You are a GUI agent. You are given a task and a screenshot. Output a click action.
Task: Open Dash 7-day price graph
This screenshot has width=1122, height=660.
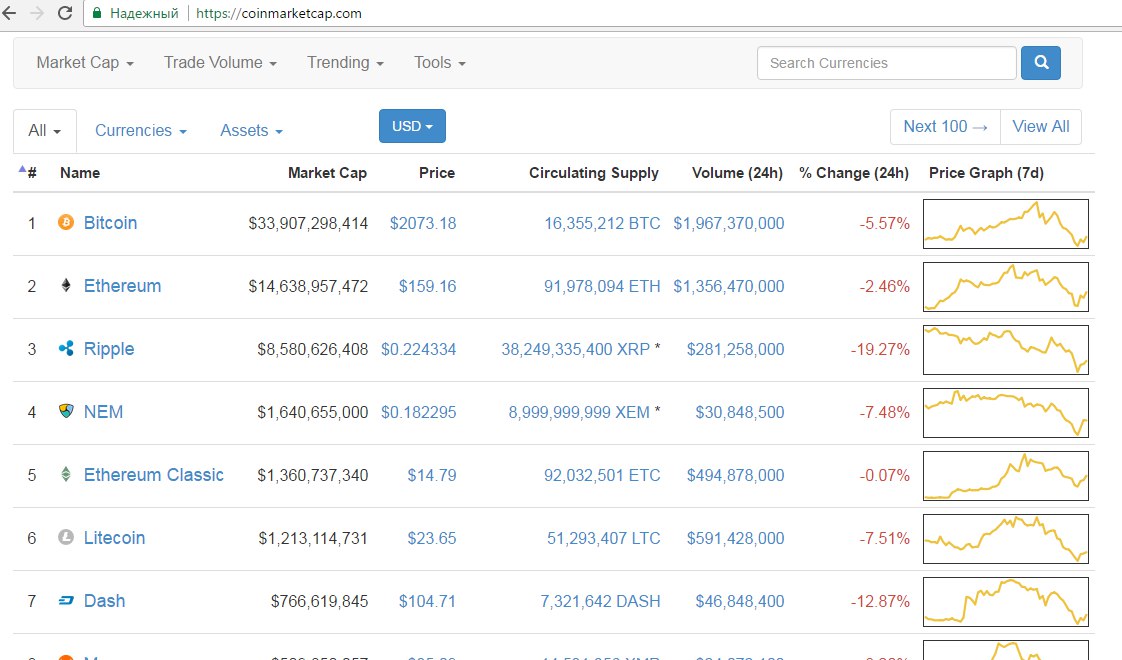click(x=1005, y=602)
